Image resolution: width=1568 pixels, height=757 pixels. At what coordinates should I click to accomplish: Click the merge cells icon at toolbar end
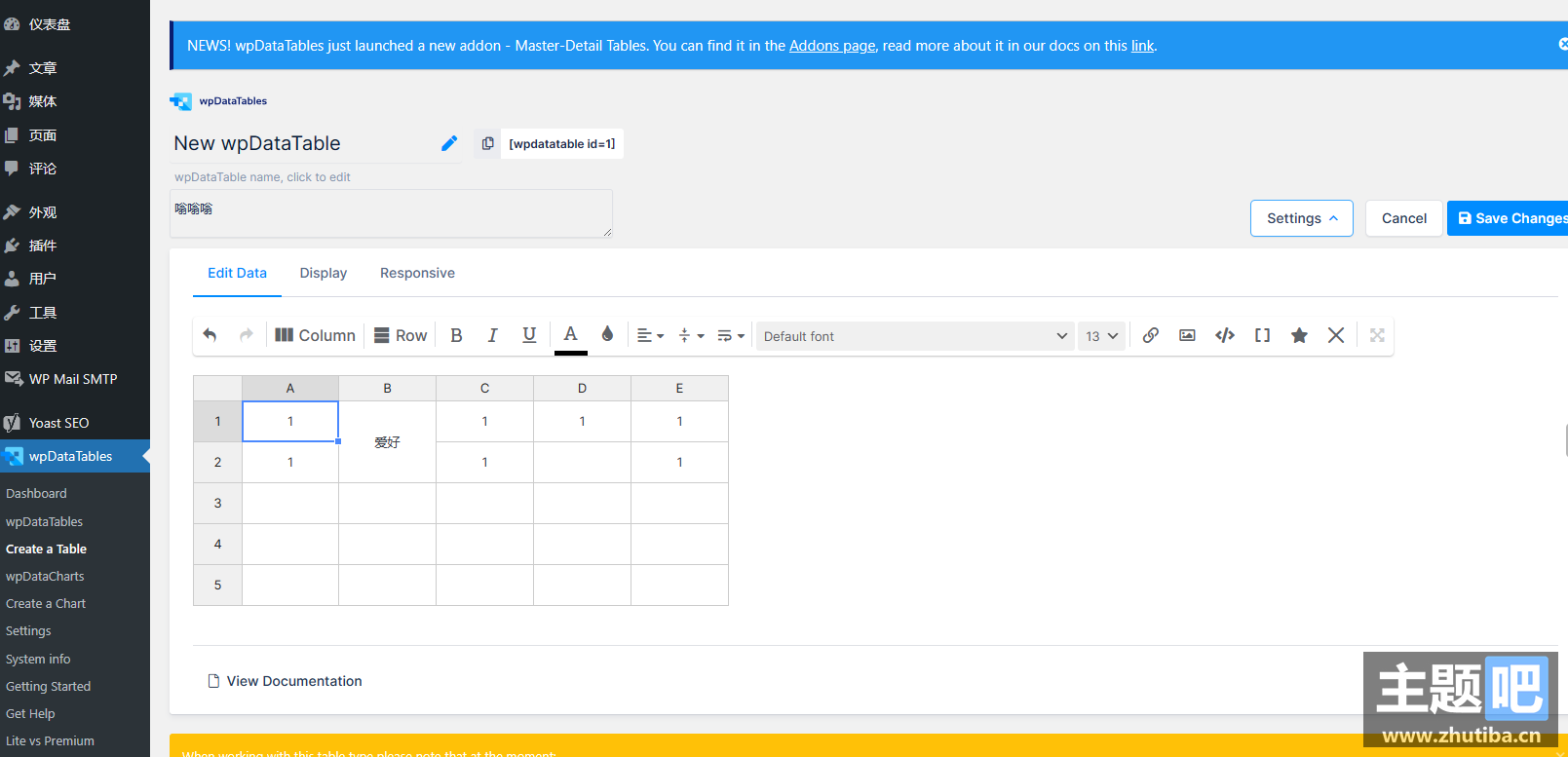click(x=1377, y=335)
